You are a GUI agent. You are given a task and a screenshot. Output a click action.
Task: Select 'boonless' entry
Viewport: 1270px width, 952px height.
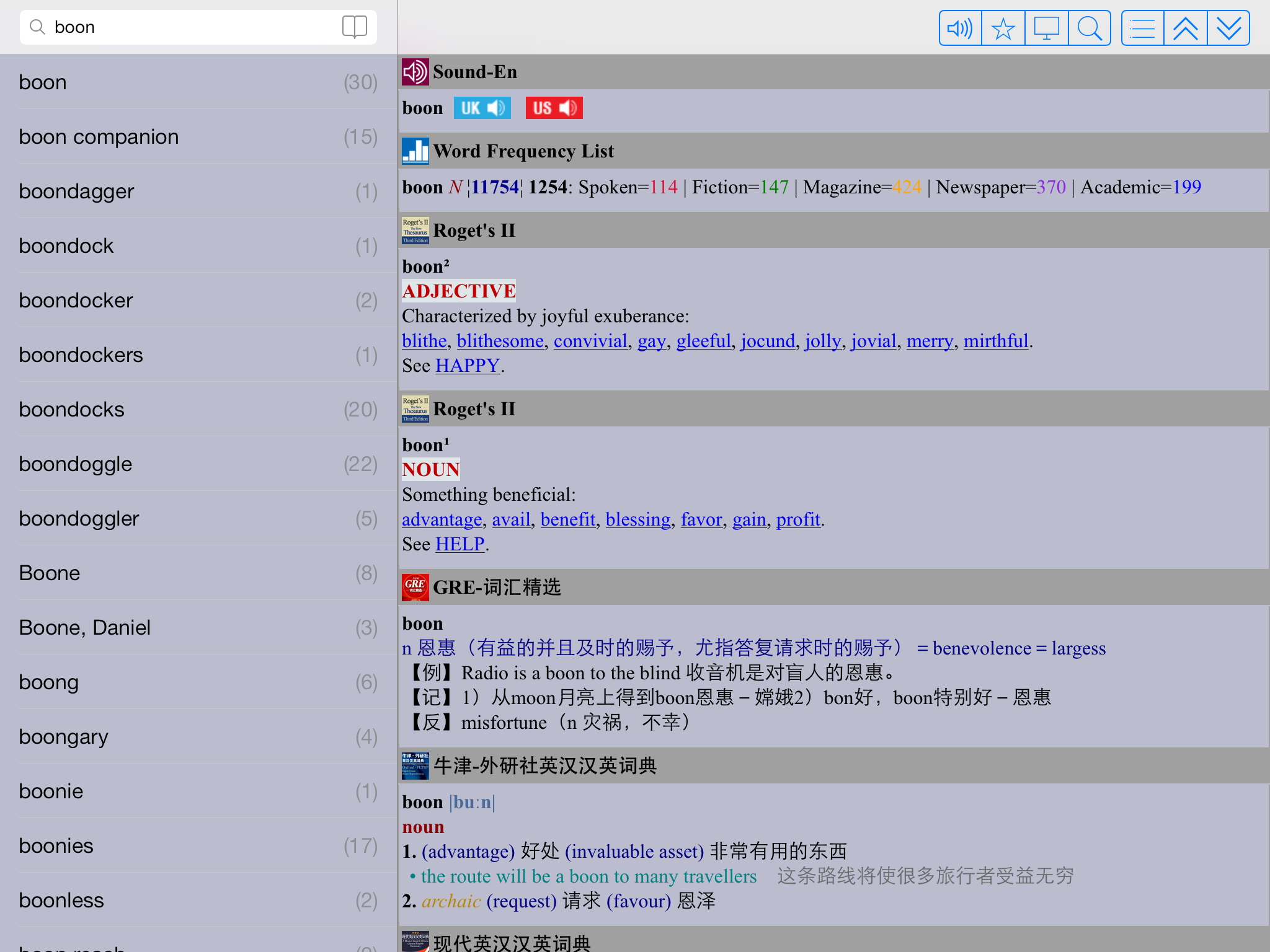coord(198,901)
